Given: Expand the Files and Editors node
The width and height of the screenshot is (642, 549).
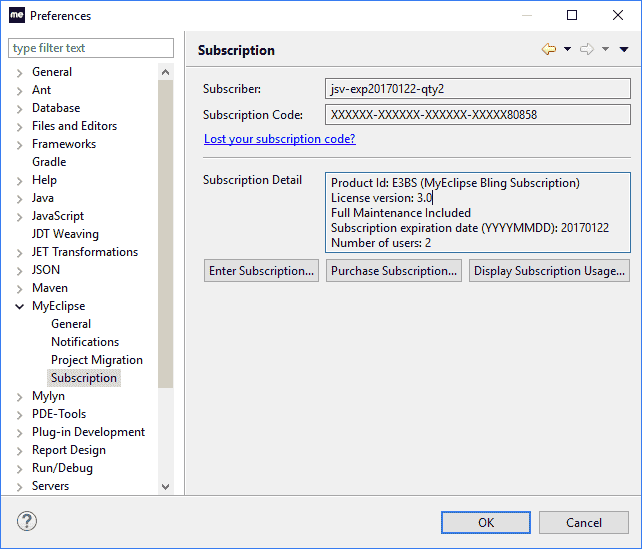Looking at the screenshot, I should pyautogui.click(x=19, y=127).
